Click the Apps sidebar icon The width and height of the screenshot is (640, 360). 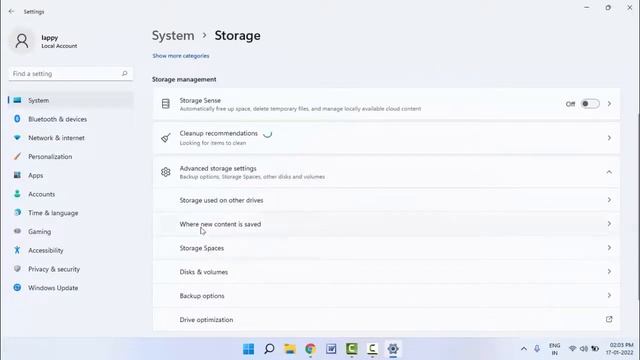(x=17, y=175)
